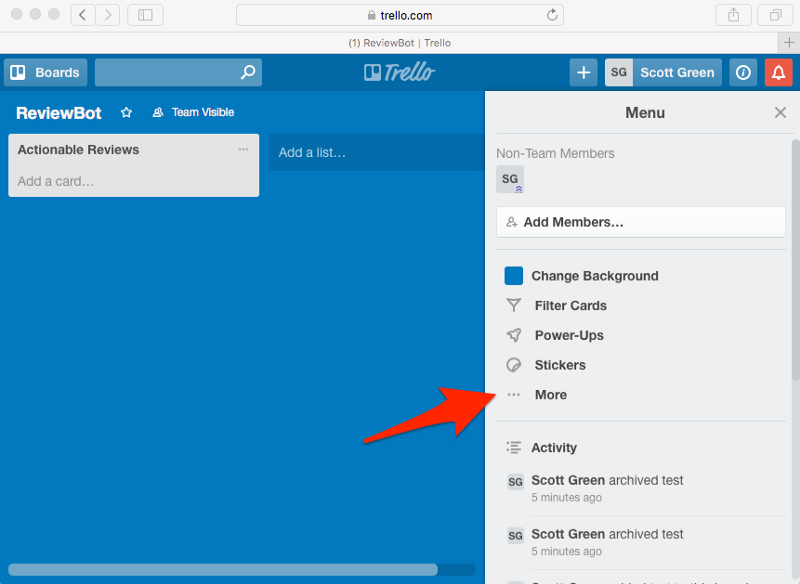
Task: Click the SG member avatar under Non-Team Members
Action: [x=510, y=179]
